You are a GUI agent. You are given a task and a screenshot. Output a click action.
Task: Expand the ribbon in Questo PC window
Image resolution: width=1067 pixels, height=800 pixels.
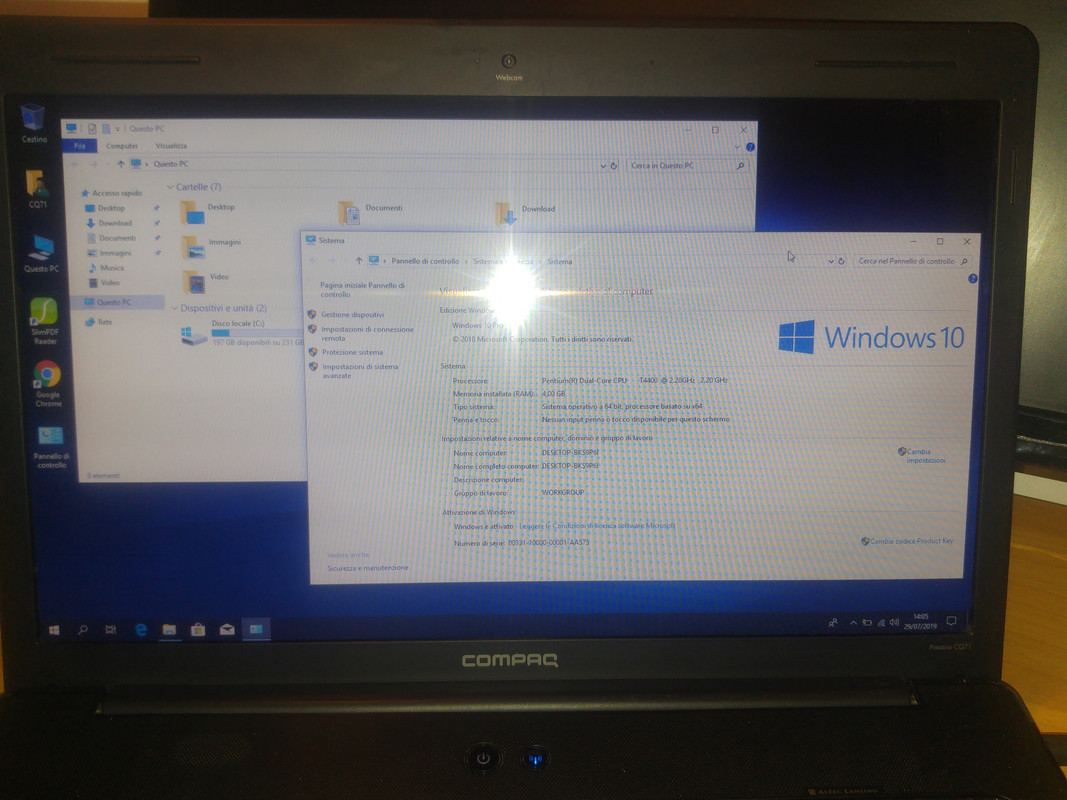point(738,147)
